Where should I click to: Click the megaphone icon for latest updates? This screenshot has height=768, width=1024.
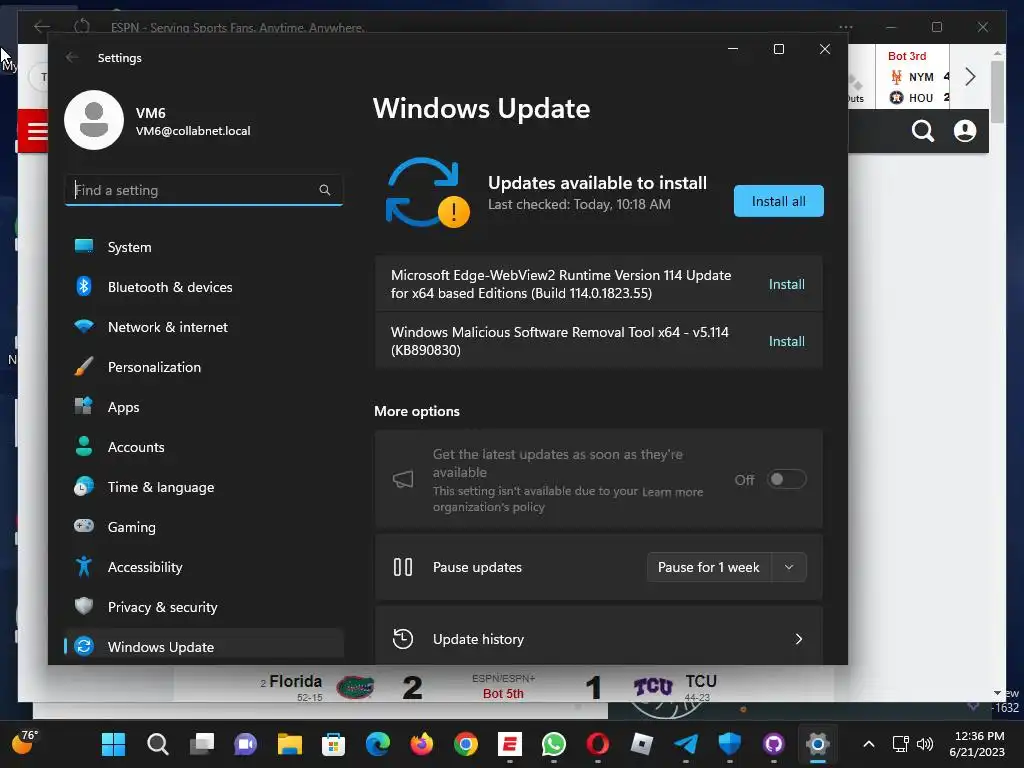coord(403,479)
